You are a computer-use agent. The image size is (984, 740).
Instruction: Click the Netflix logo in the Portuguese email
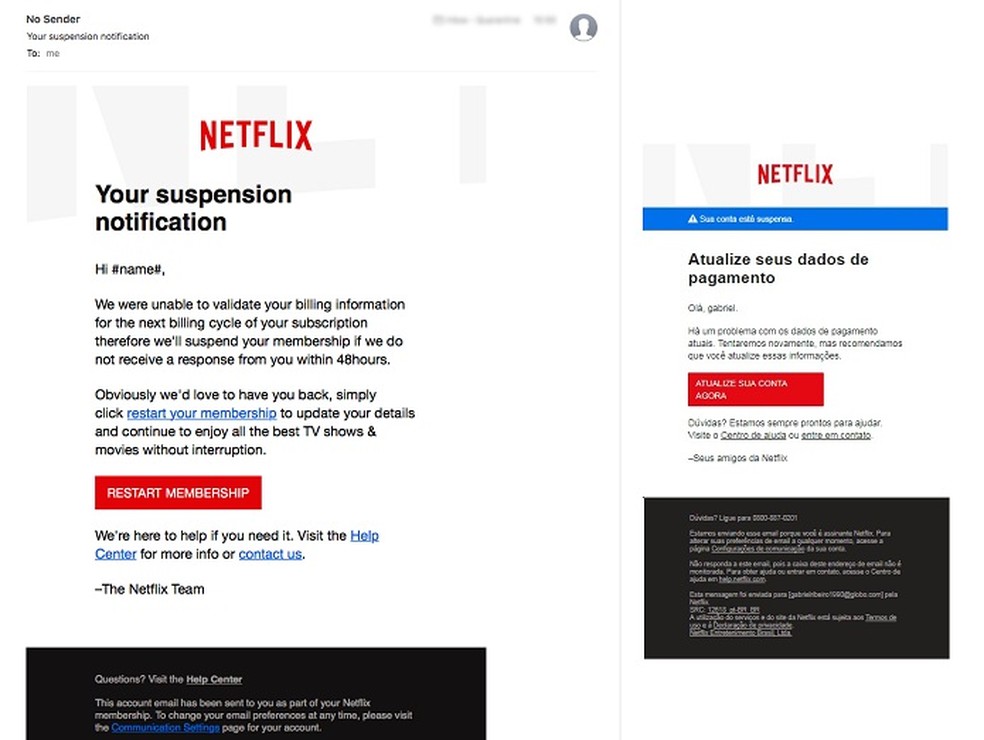coord(795,174)
